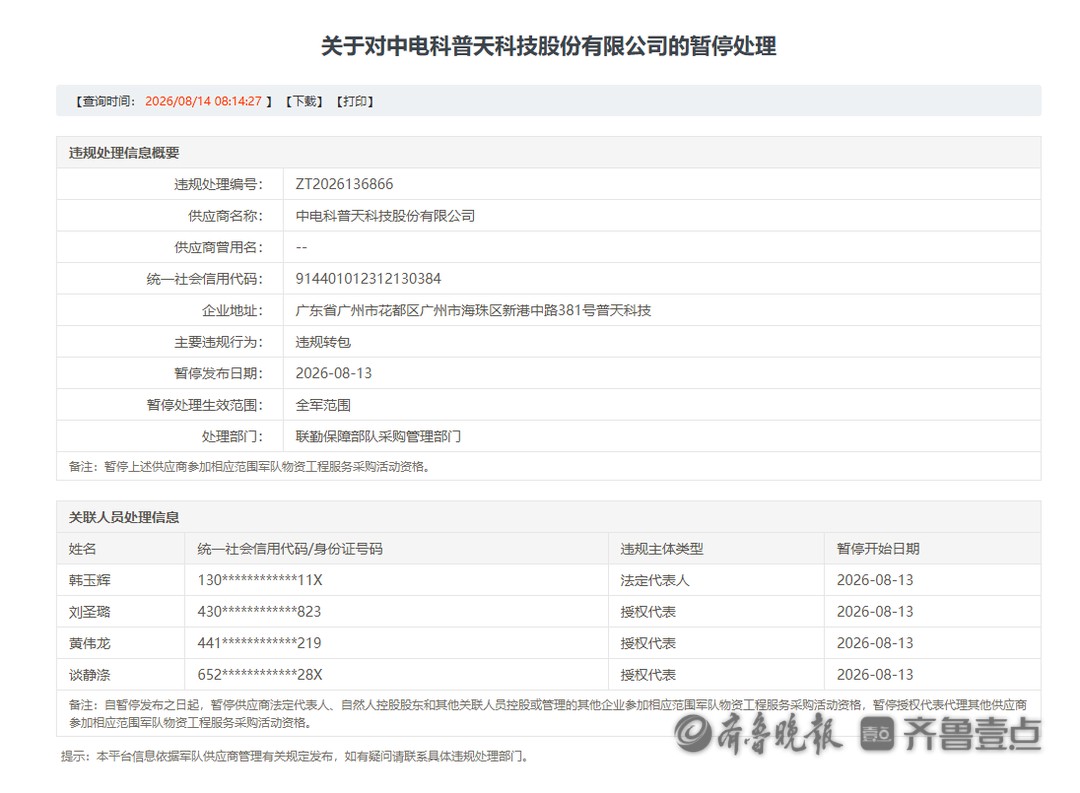The image size is (1080, 793).
Task: Select ID number 130************11X
Action: click(x=260, y=581)
